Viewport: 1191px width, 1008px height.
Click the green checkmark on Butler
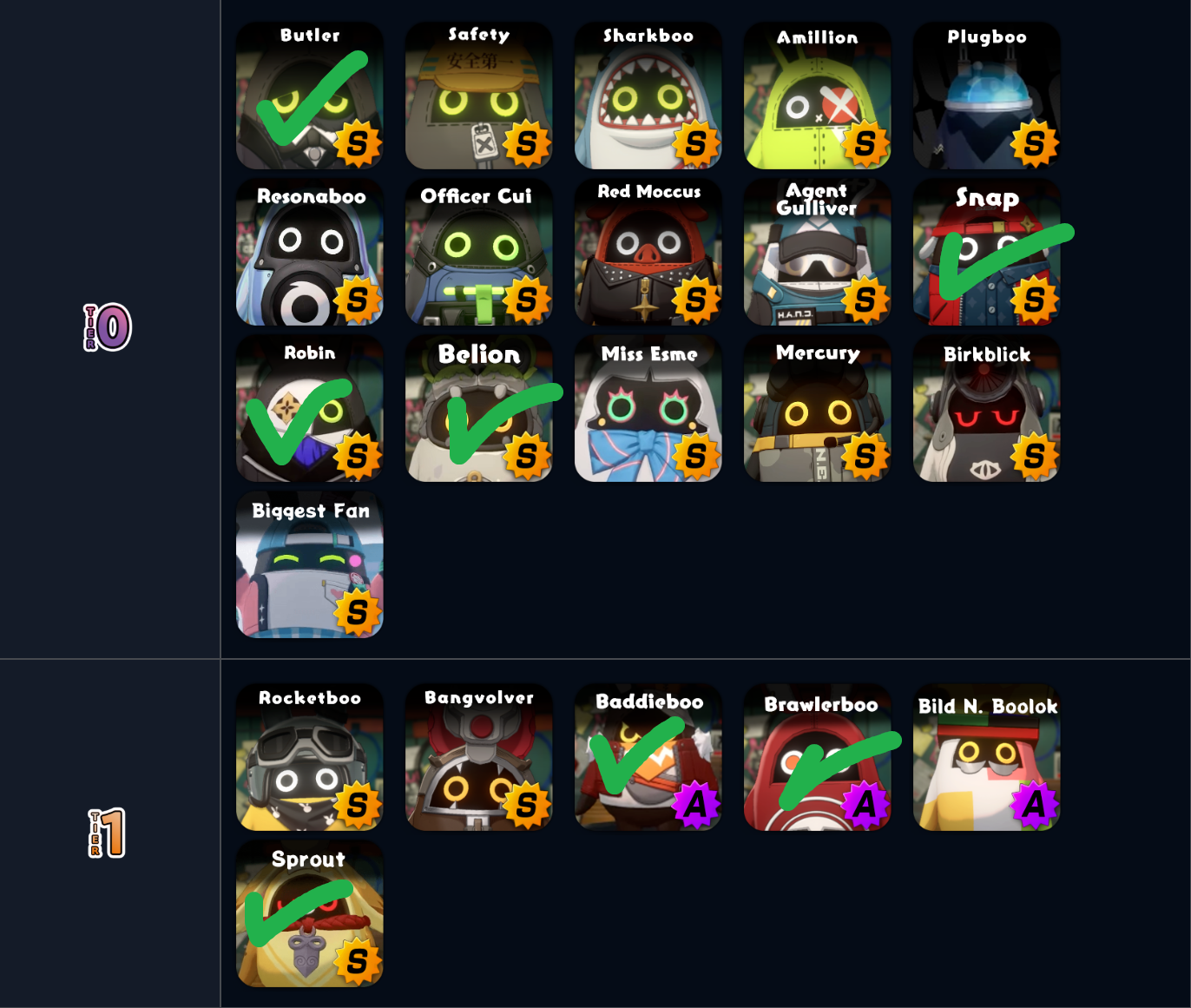(312, 97)
